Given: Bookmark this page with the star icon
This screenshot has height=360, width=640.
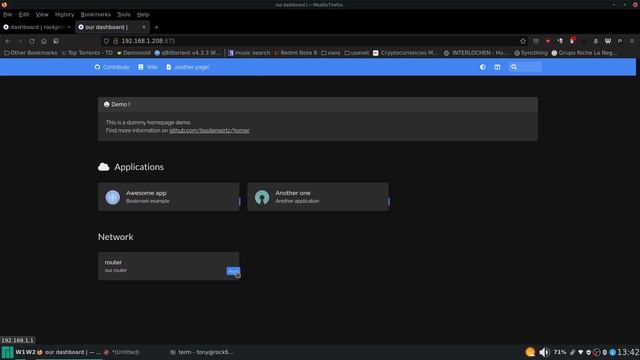Looking at the screenshot, I should [x=523, y=41].
